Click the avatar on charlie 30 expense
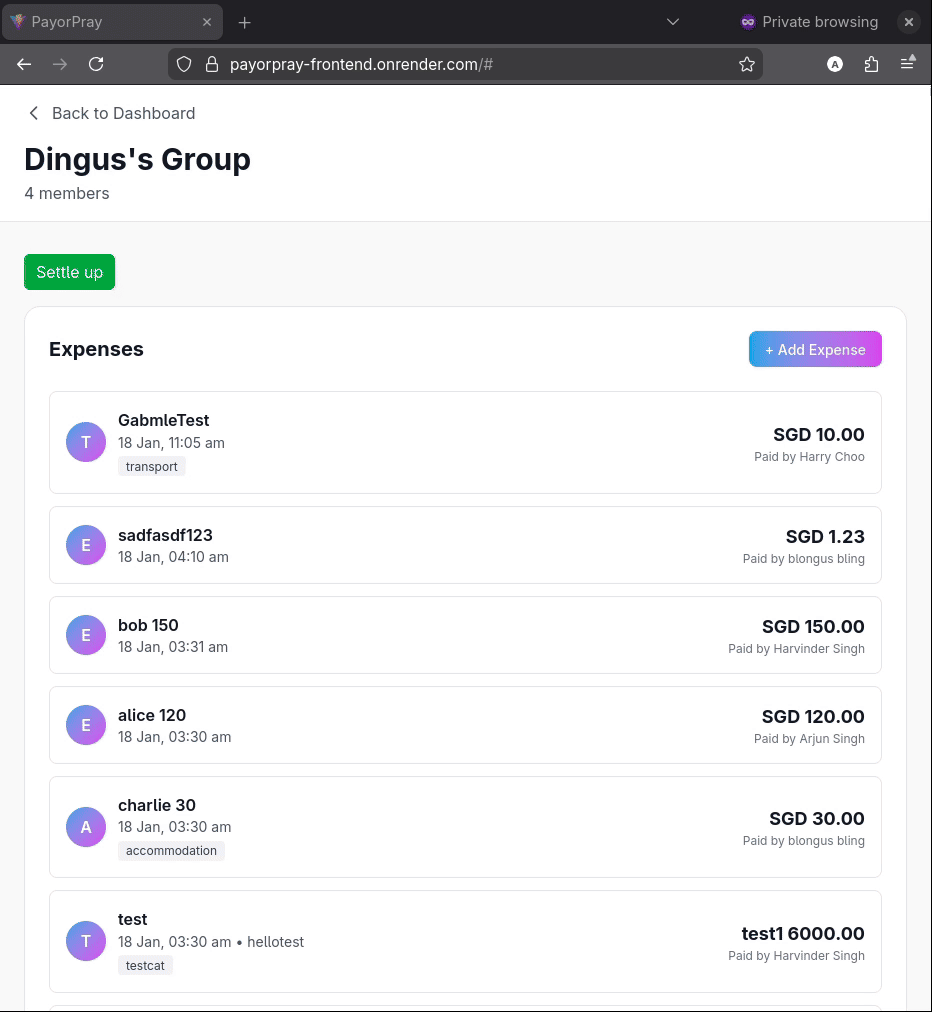Image resolution: width=932 pixels, height=1012 pixels. coord(86,827)
